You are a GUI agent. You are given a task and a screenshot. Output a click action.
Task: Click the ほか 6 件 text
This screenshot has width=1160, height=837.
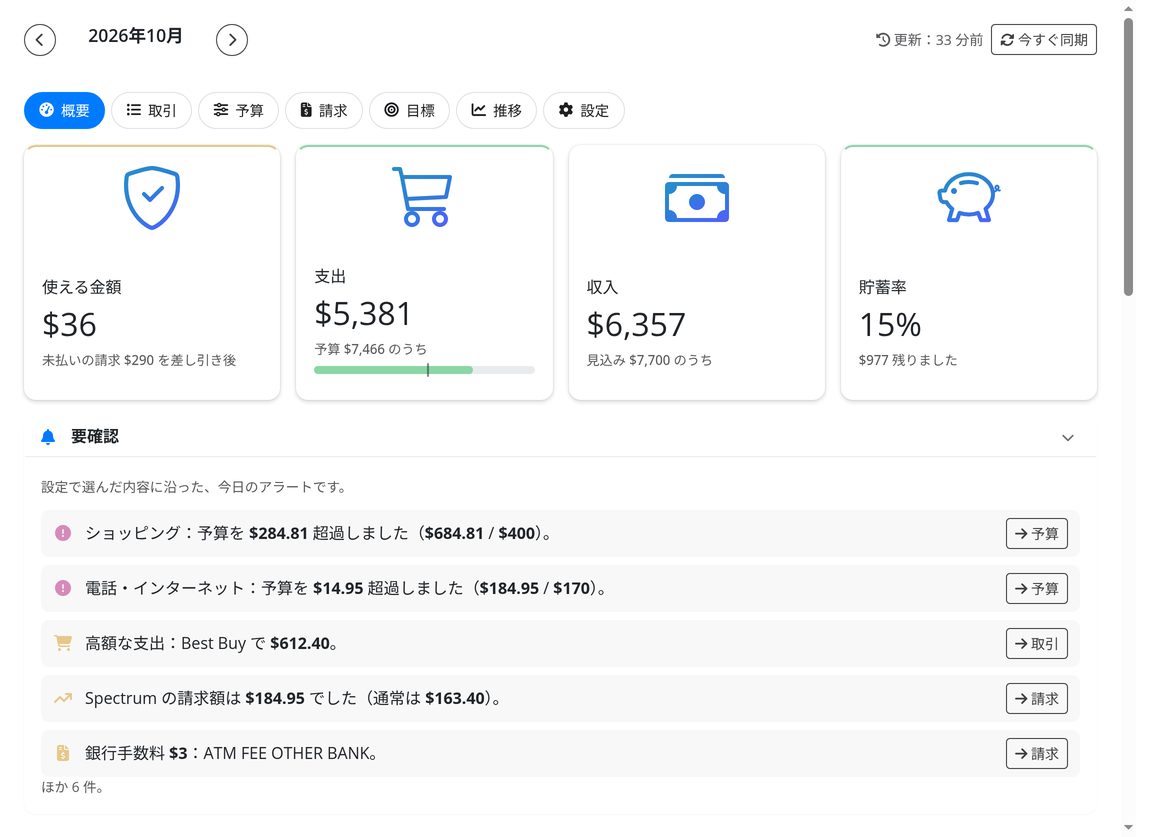point(72,787)
